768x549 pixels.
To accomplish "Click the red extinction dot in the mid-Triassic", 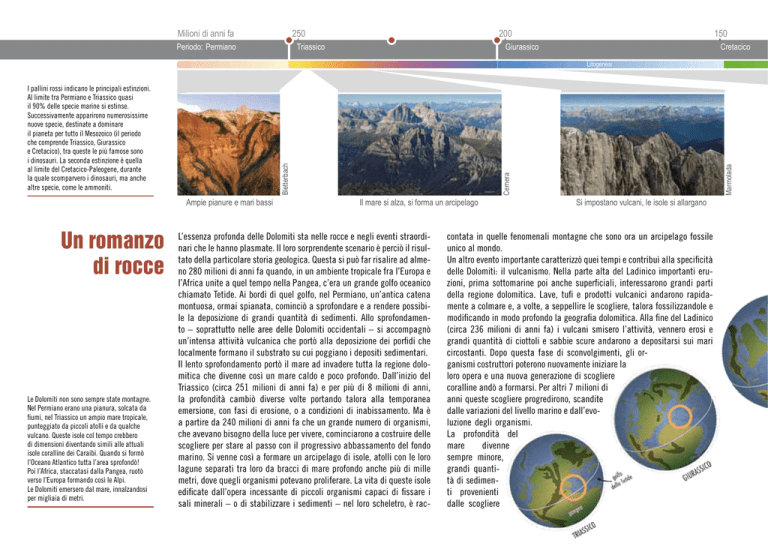I will click(x=391, y=41).
